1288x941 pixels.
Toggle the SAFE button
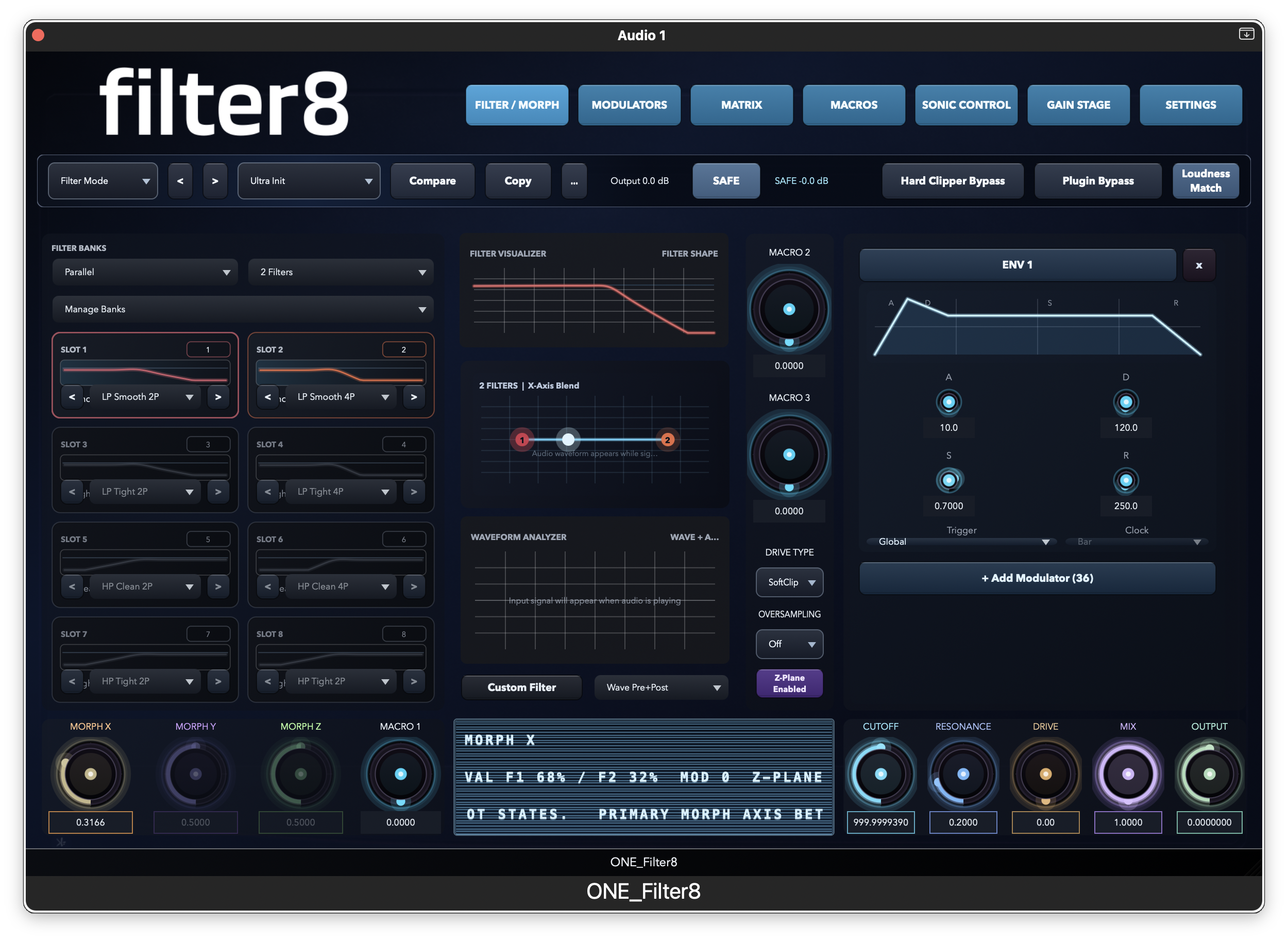click(725, 180)
